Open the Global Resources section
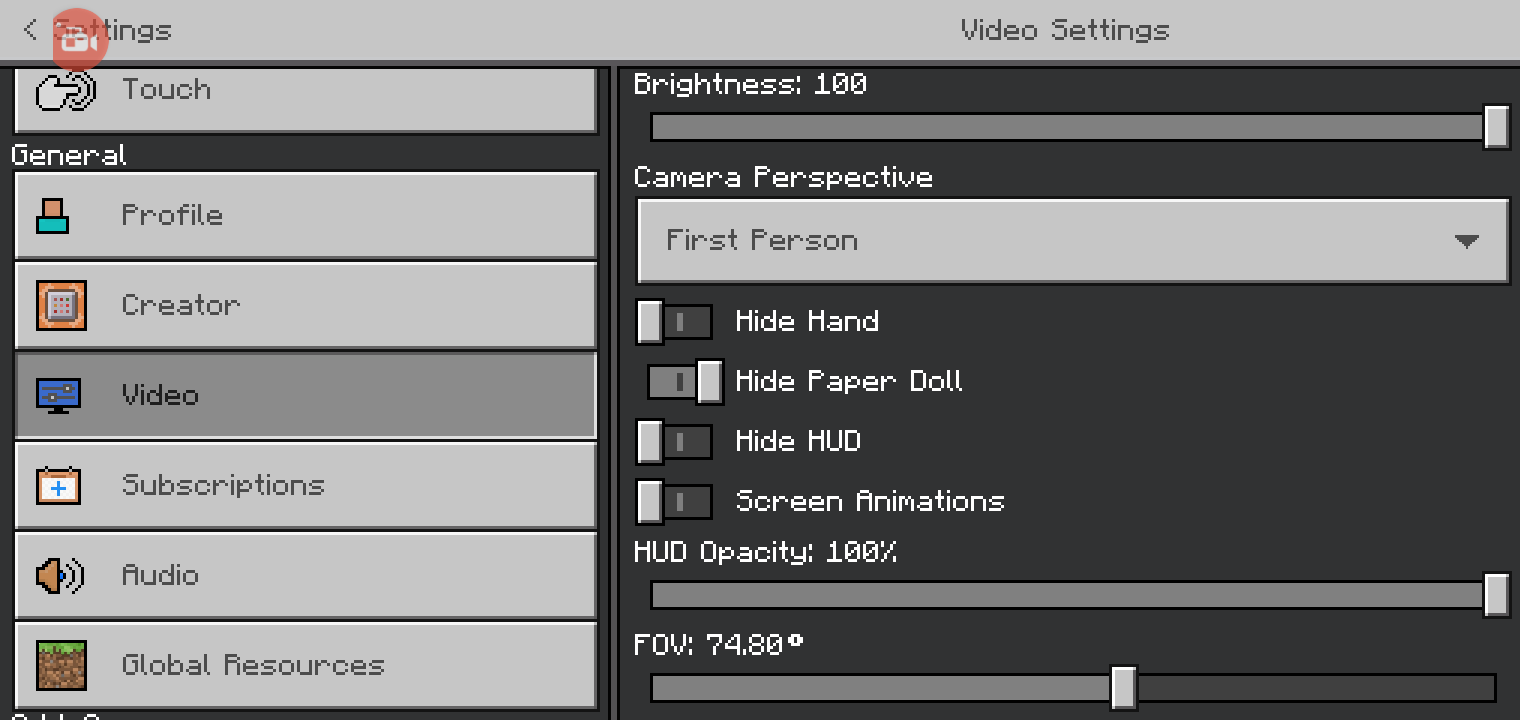 (x=305, y=666)
